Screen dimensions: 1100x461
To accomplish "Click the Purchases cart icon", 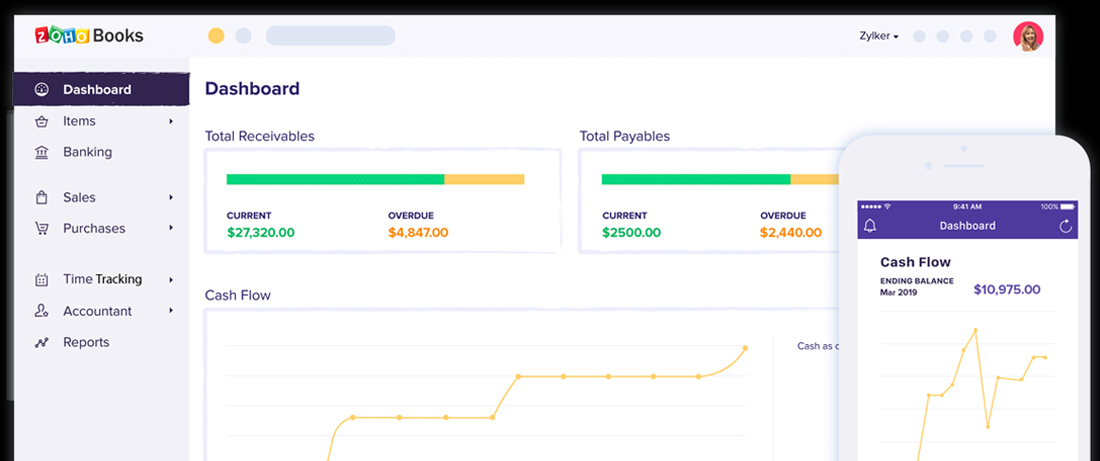I will [41, 229].
